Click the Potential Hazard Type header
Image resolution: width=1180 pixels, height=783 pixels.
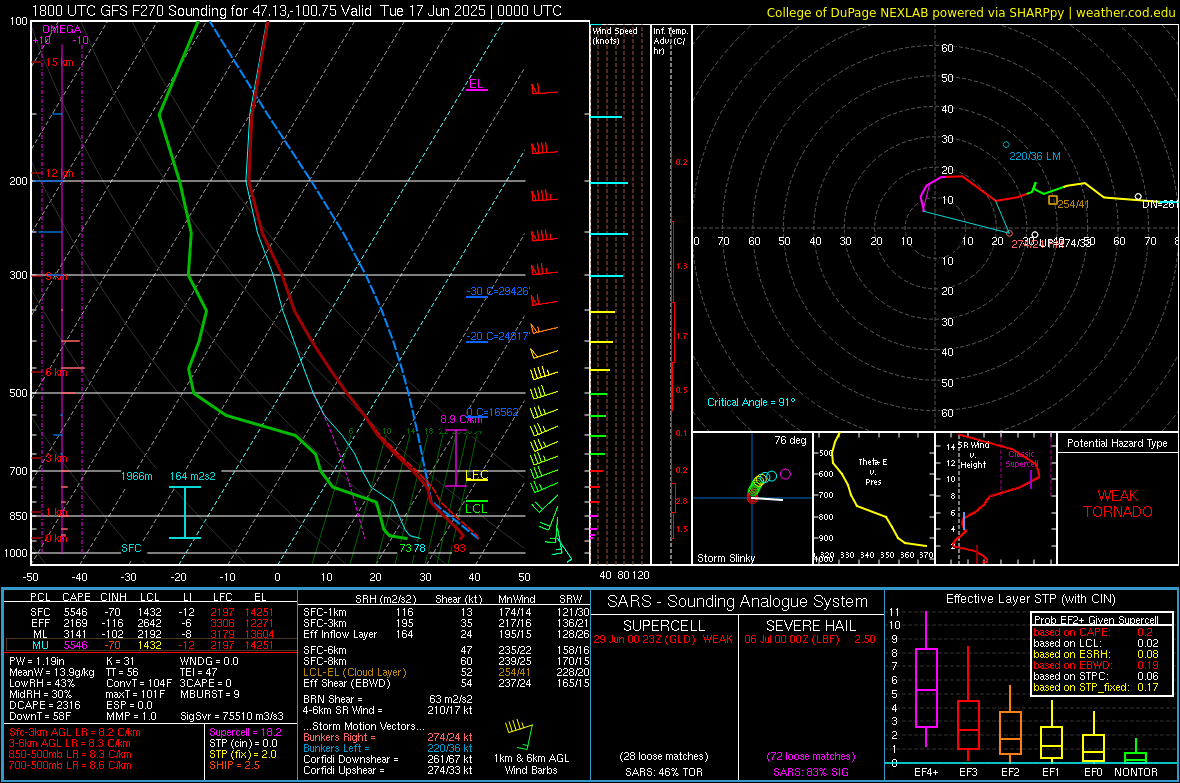point(1117,443)
